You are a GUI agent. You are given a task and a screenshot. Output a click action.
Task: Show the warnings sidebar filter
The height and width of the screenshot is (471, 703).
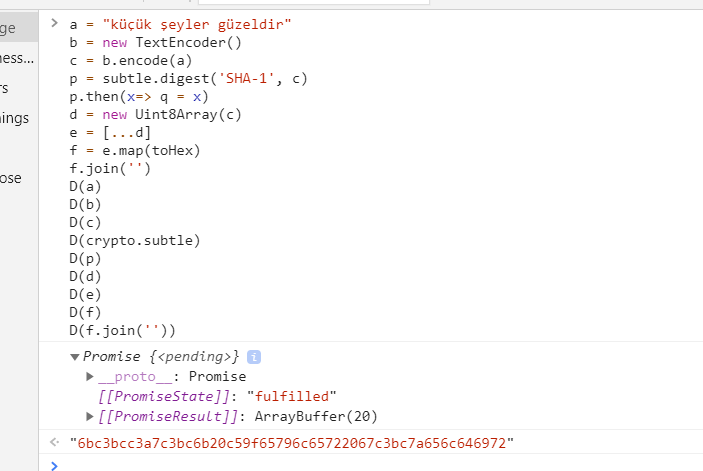[19, 118]
